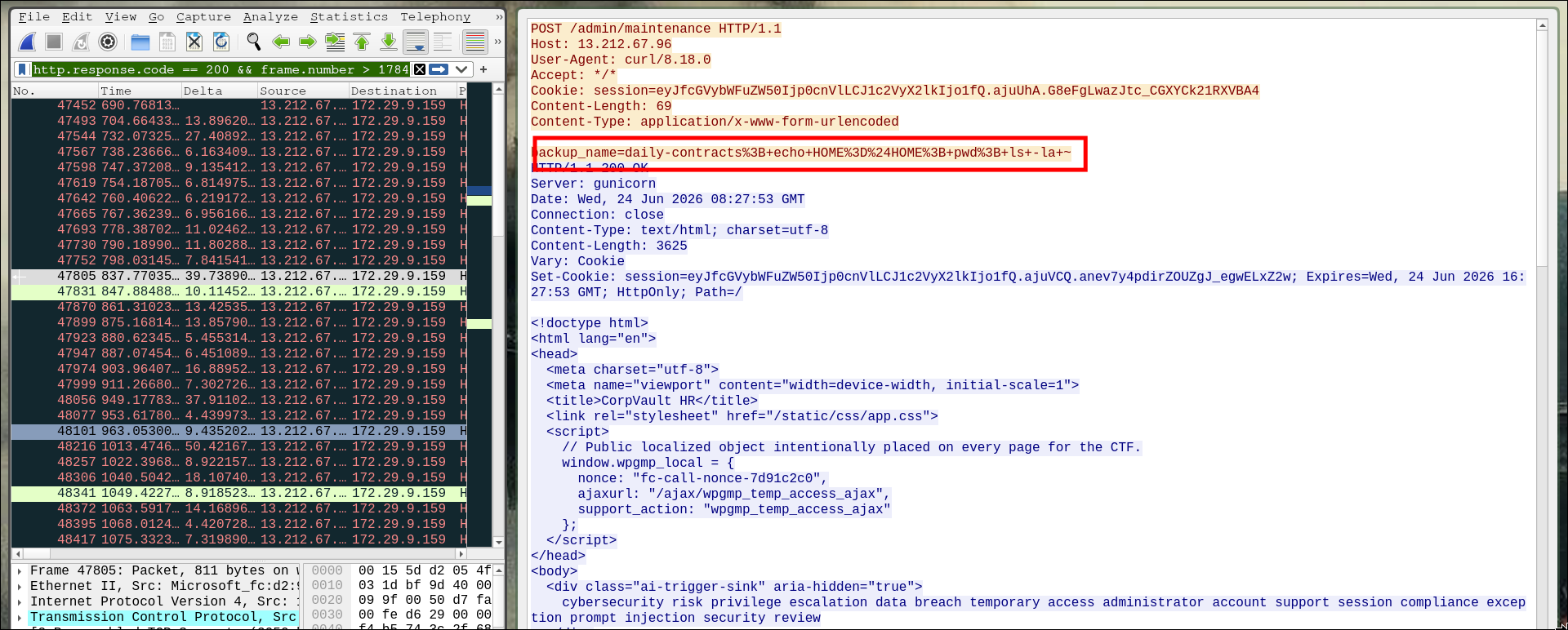Open the Capture menu
Viewport: 1568px width, 630px height.
(203, 16)
